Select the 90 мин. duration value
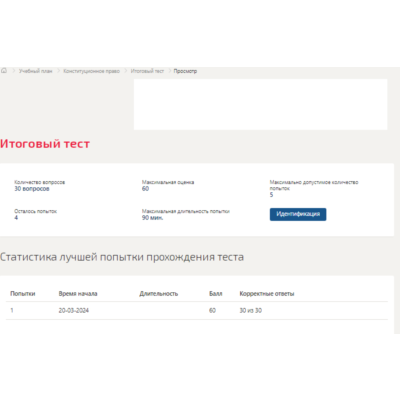The image size is (400, 400). [x=152, y=218]
